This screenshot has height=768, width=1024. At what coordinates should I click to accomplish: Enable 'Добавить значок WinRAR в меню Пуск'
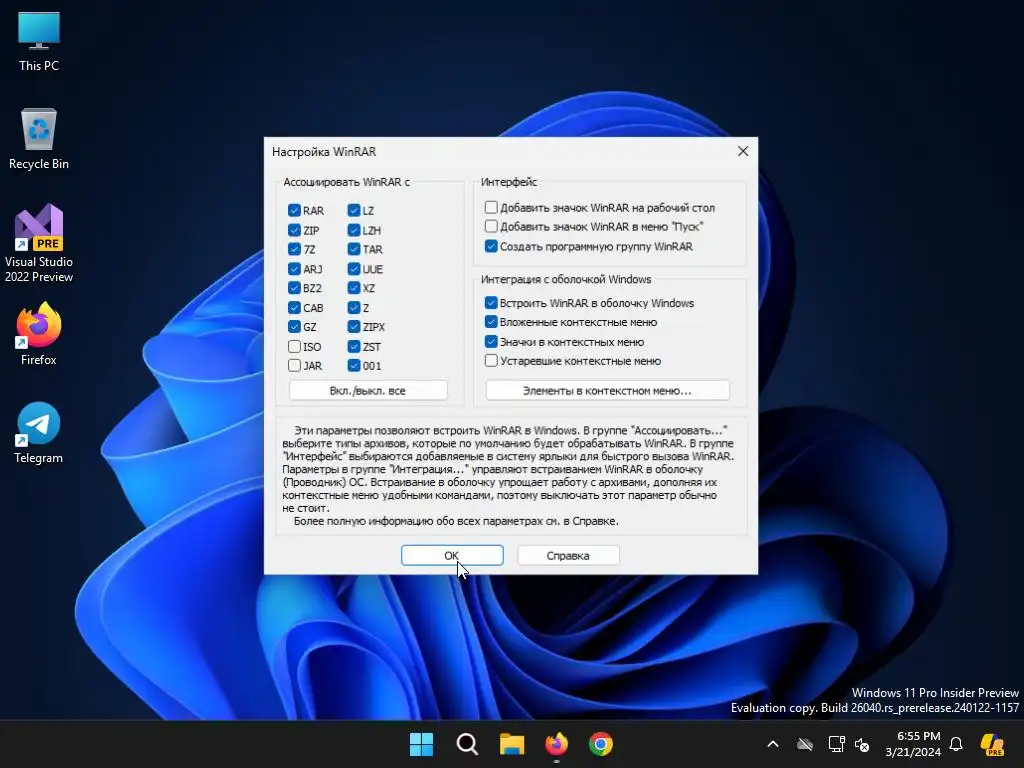491,226
